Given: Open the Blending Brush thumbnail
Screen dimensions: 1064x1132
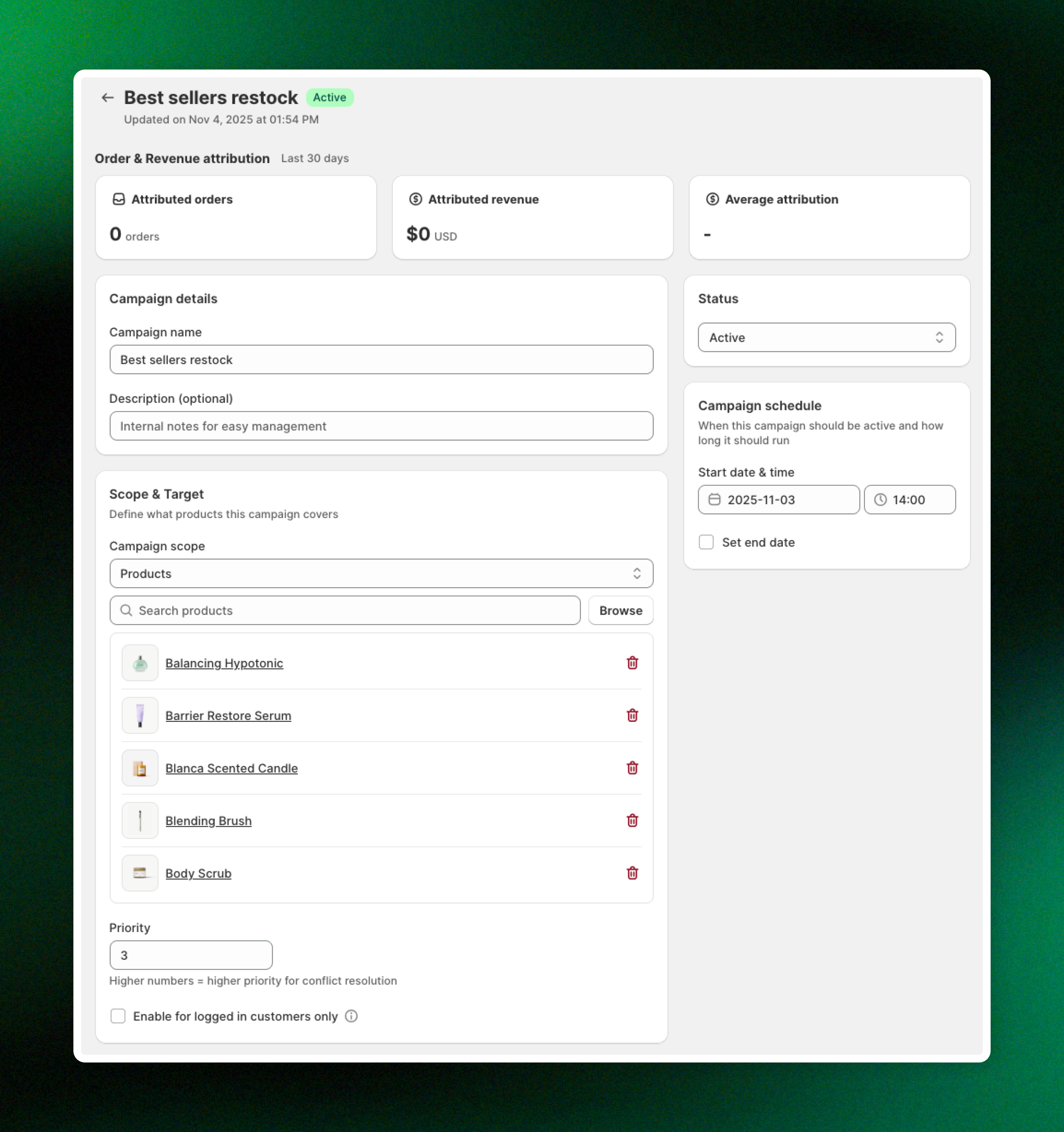Looking at the screenshot, I should (140, 821).
